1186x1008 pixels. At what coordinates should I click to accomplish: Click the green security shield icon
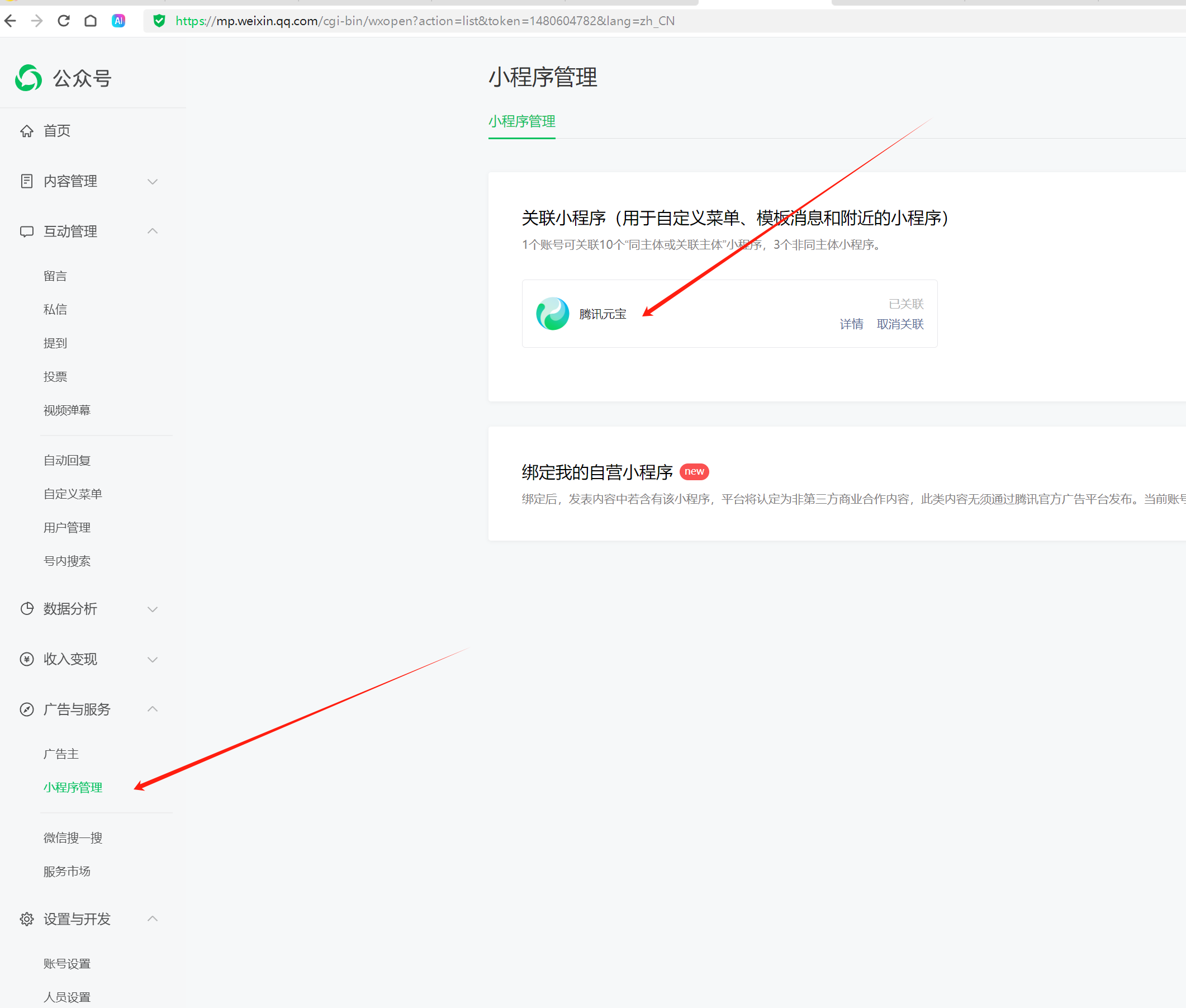click(x=159, y=21)
